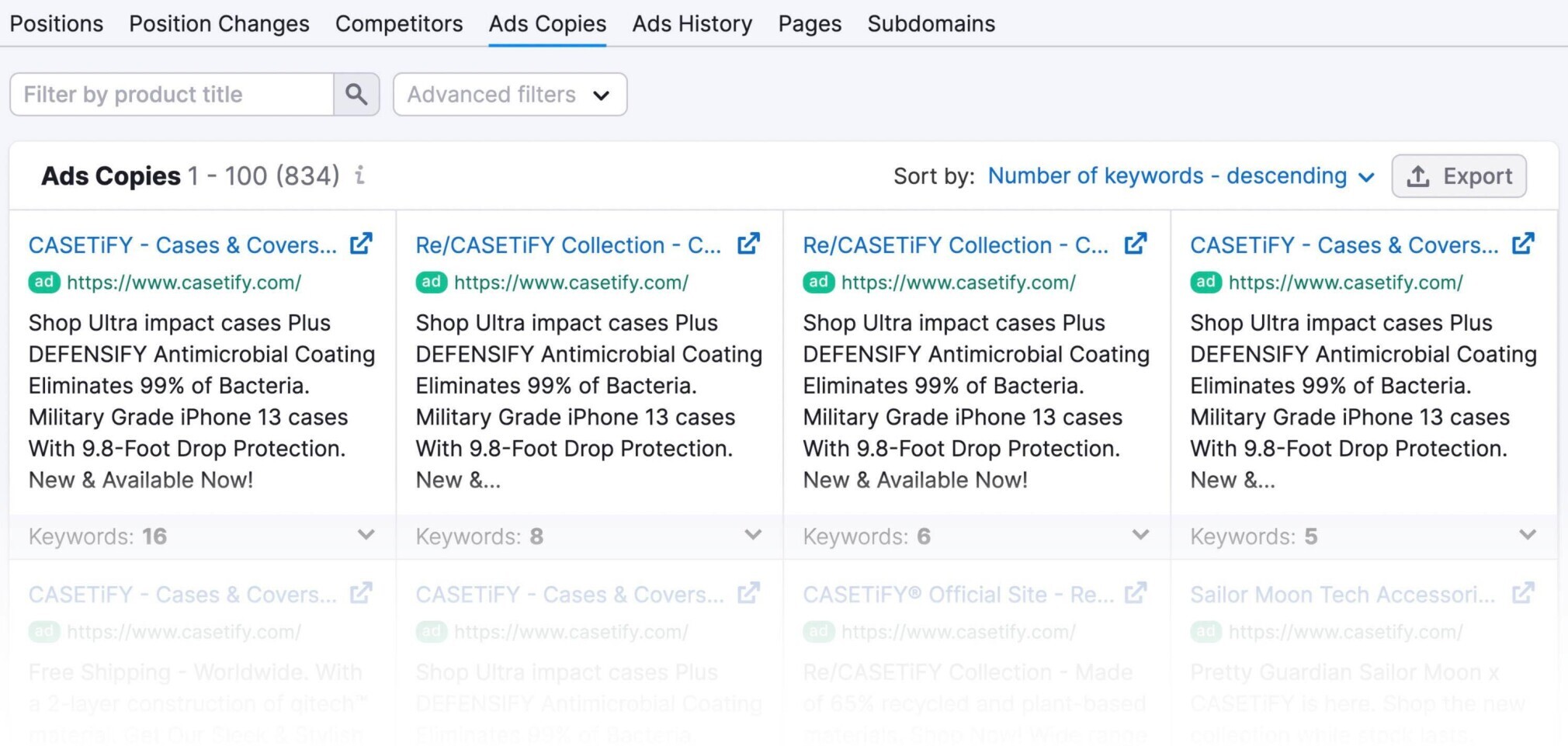Open the Sort by keywords dropdown

[x=1181, y=176]
